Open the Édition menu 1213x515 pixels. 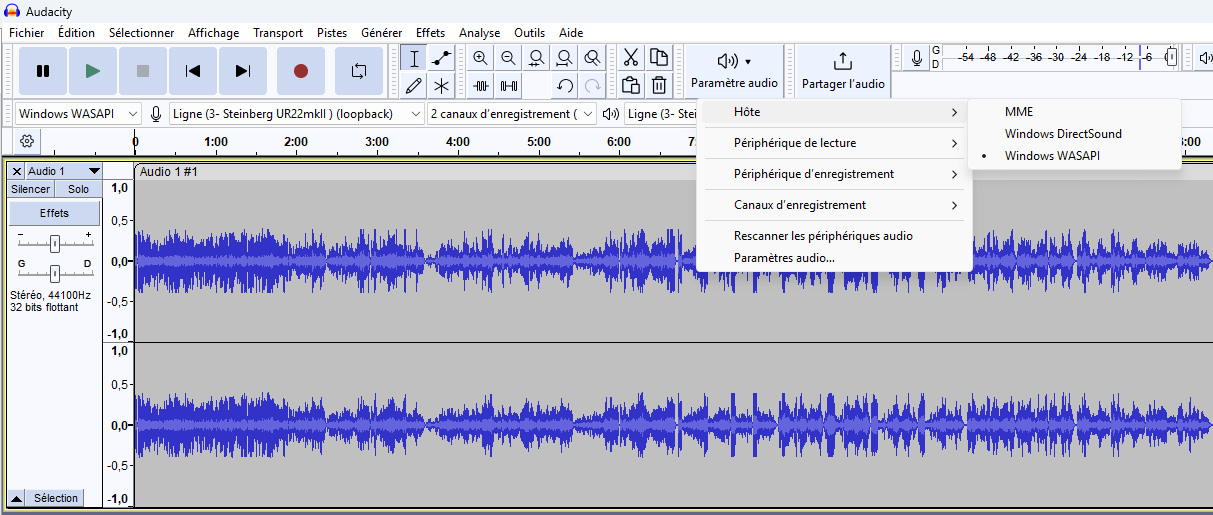77,33
